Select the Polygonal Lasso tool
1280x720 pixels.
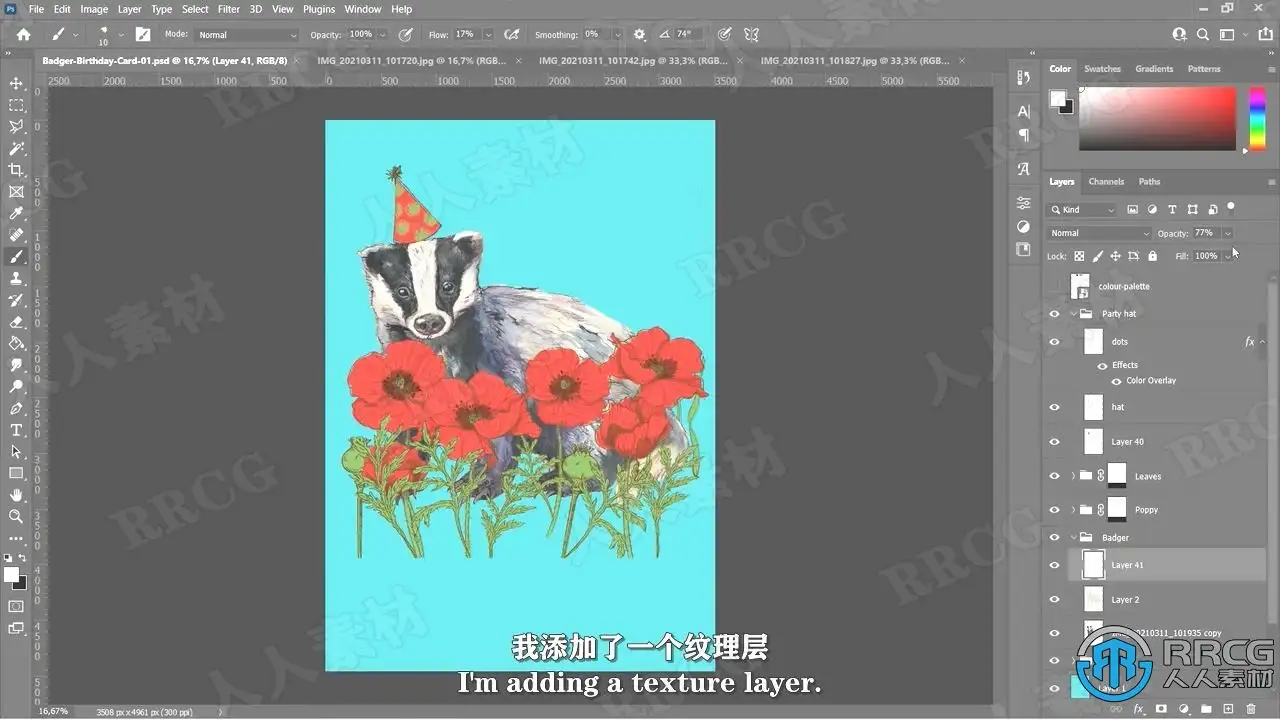pos(16,127)
